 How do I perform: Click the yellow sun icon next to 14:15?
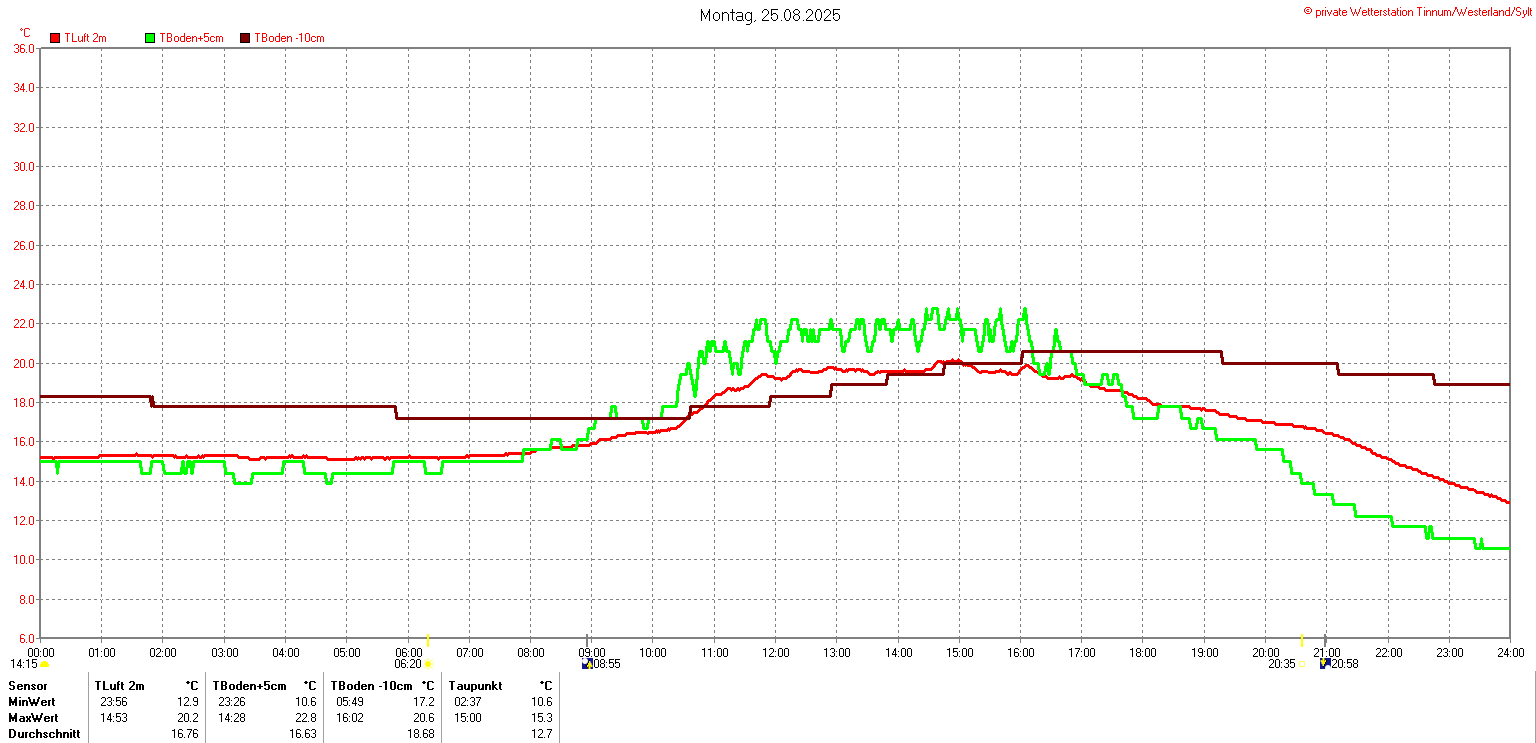point(44,664)
